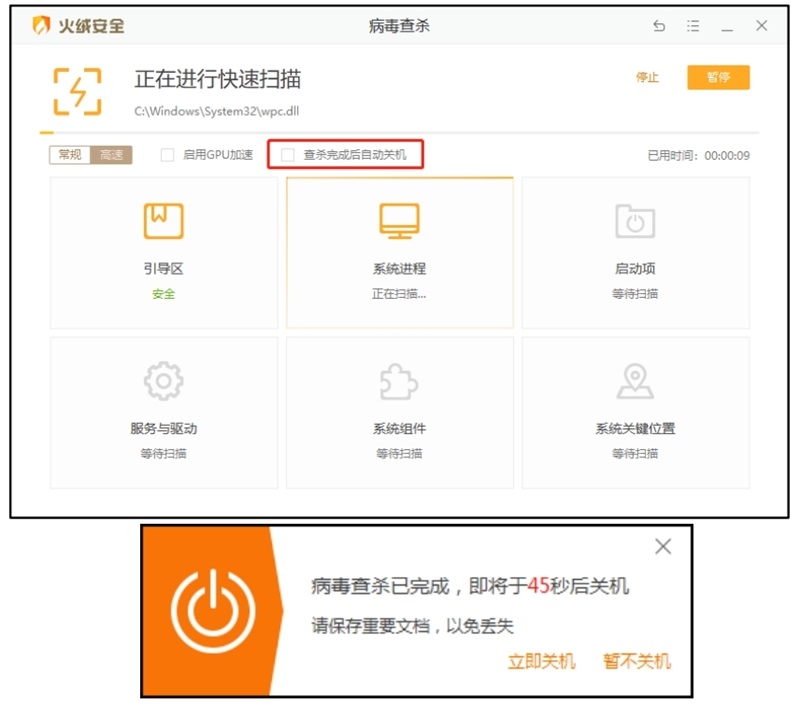Click the 系统组件 components puzzle icon
Image resolution: width=800 pixels, height=704 pixels.
point(399,380)
